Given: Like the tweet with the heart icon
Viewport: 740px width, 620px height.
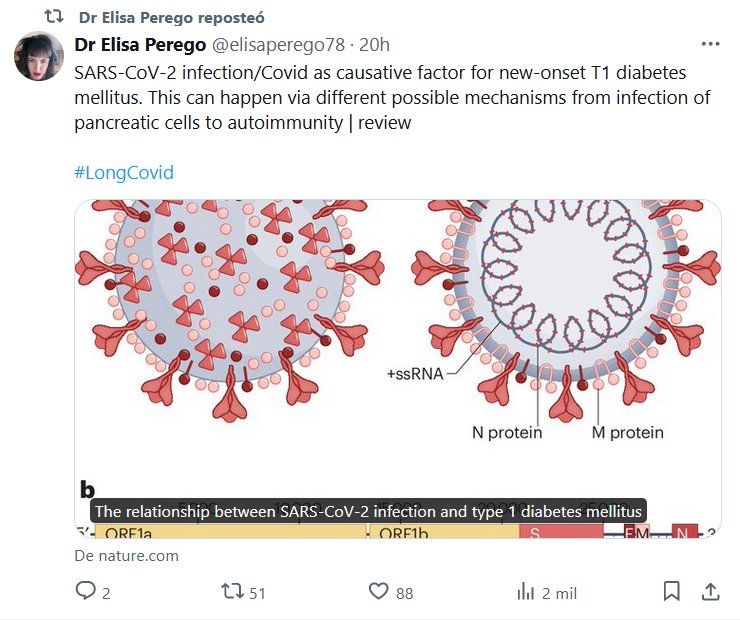Looking at the screenshot, I should click(378, 591).
